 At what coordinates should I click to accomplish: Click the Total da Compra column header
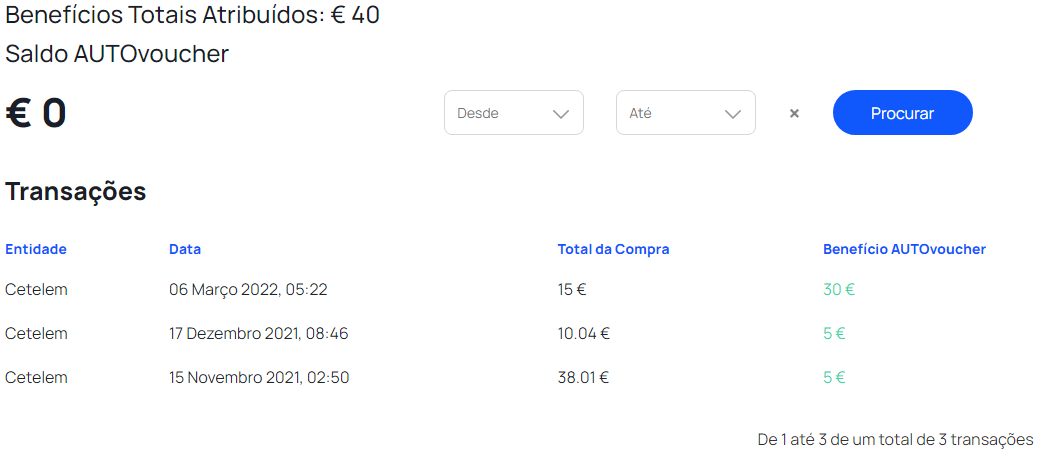point(613,249)
